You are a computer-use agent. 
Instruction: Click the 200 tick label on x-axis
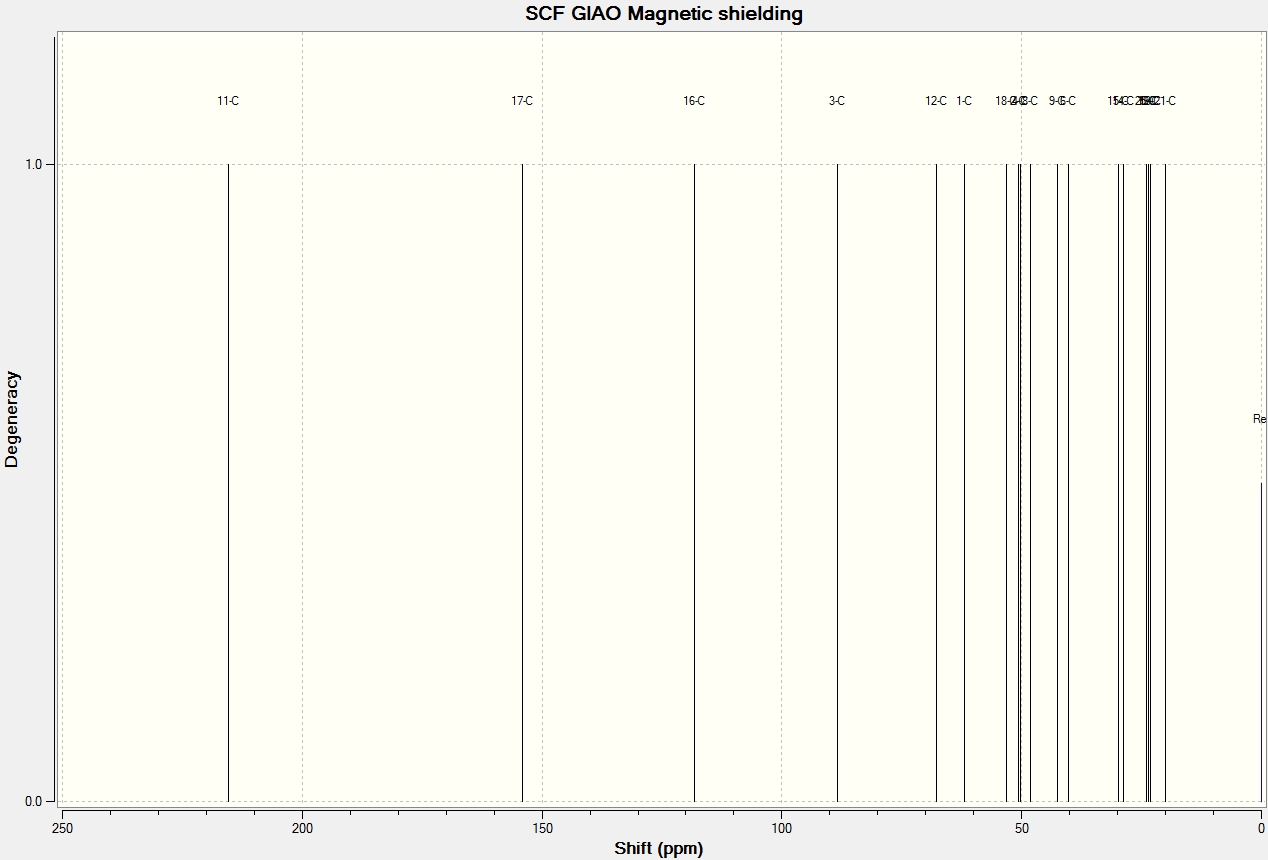coord(302,827)
